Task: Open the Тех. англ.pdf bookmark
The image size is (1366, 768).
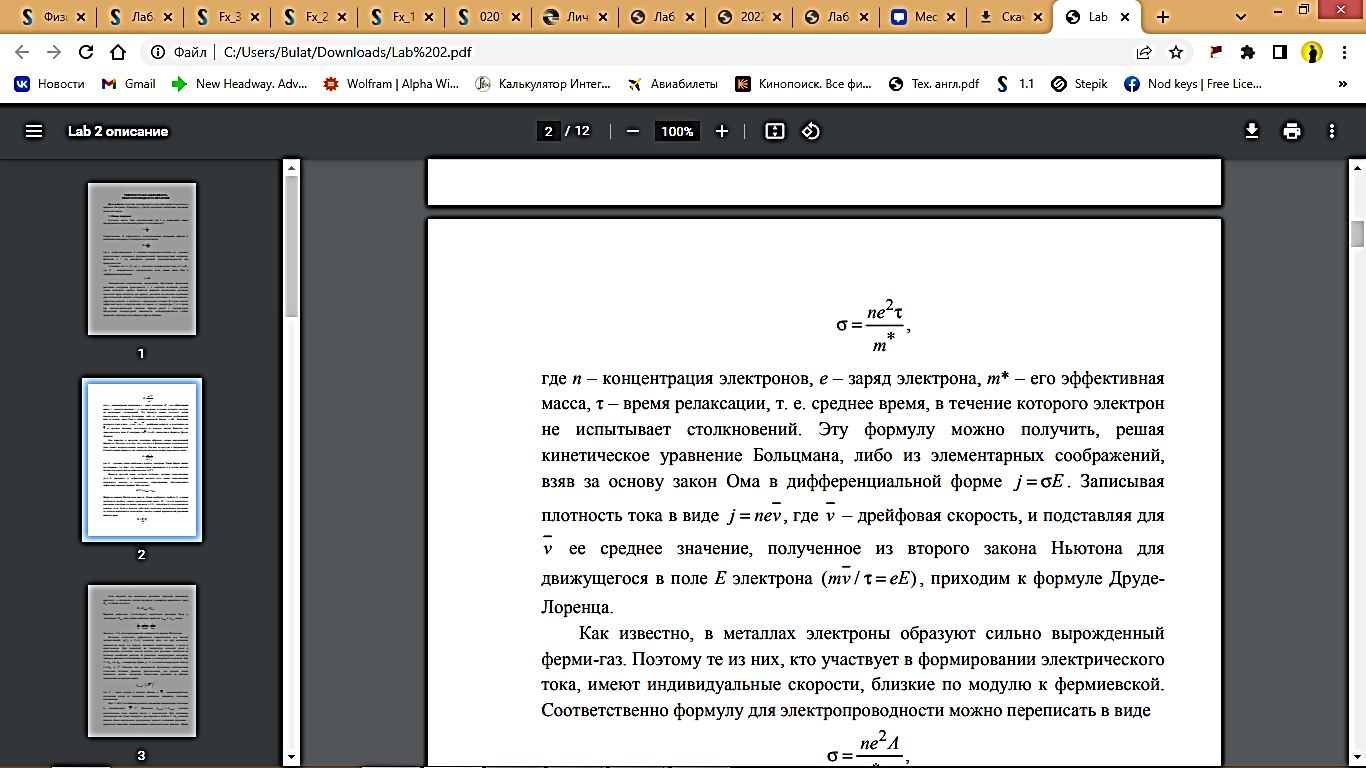Action: 934,84
